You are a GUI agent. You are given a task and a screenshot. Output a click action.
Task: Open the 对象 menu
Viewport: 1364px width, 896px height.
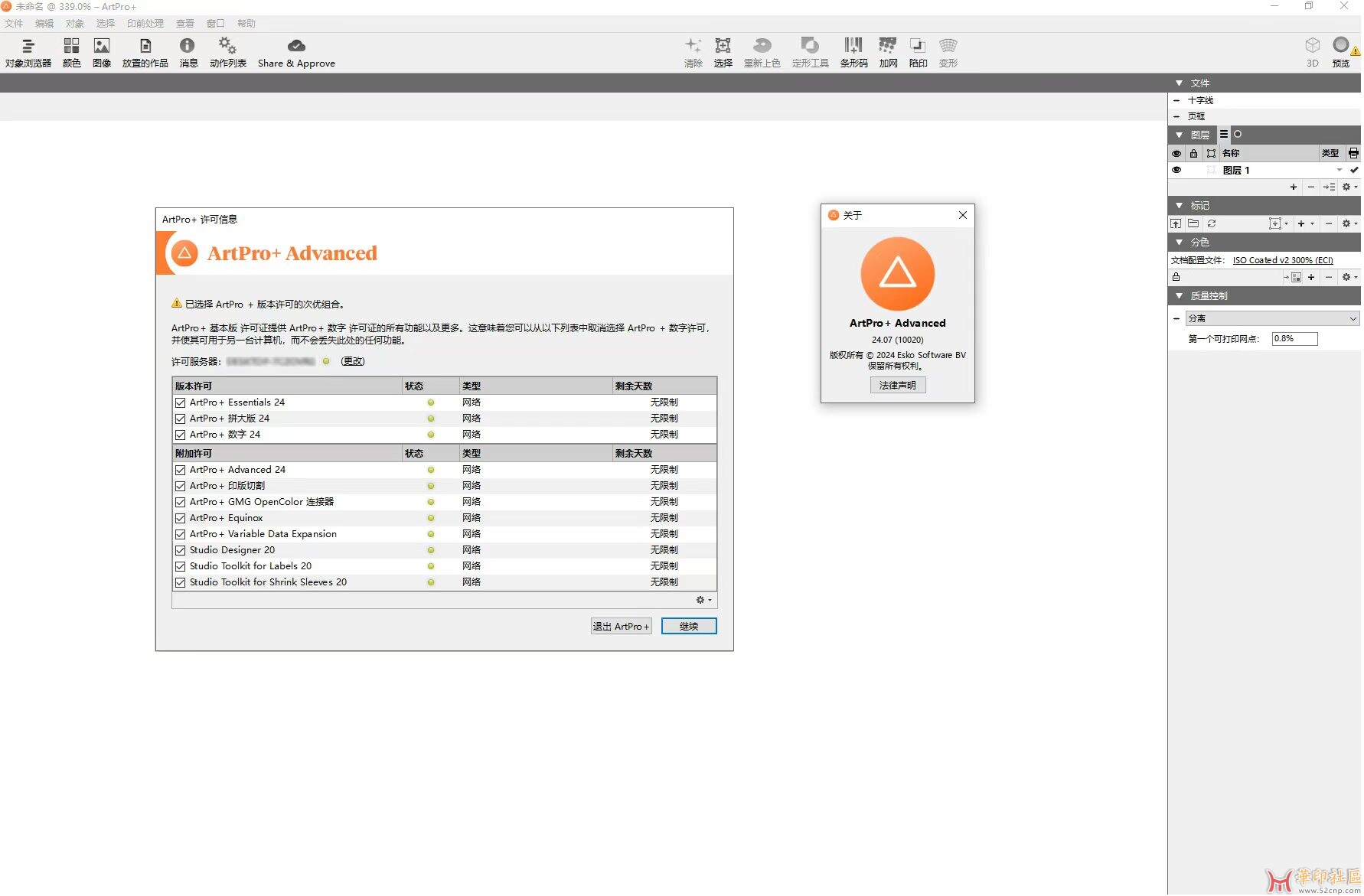tap(75, 24)
